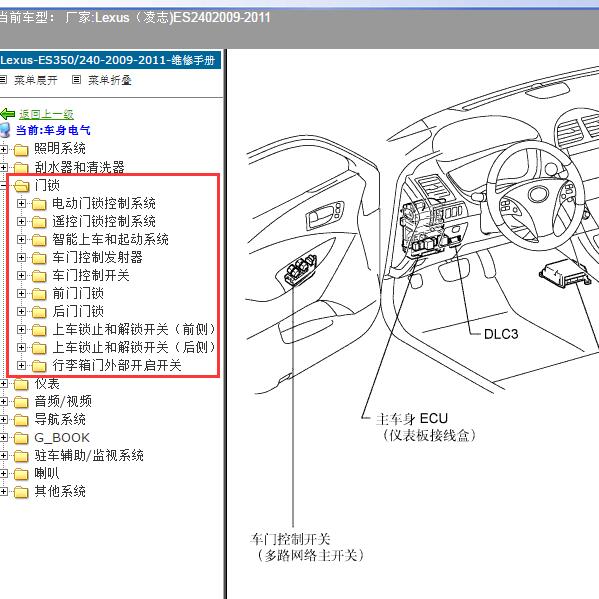This screenshot has height=599, width=599.
Task: Click the 导航系统 folder icon
Action: pos(21,420)
